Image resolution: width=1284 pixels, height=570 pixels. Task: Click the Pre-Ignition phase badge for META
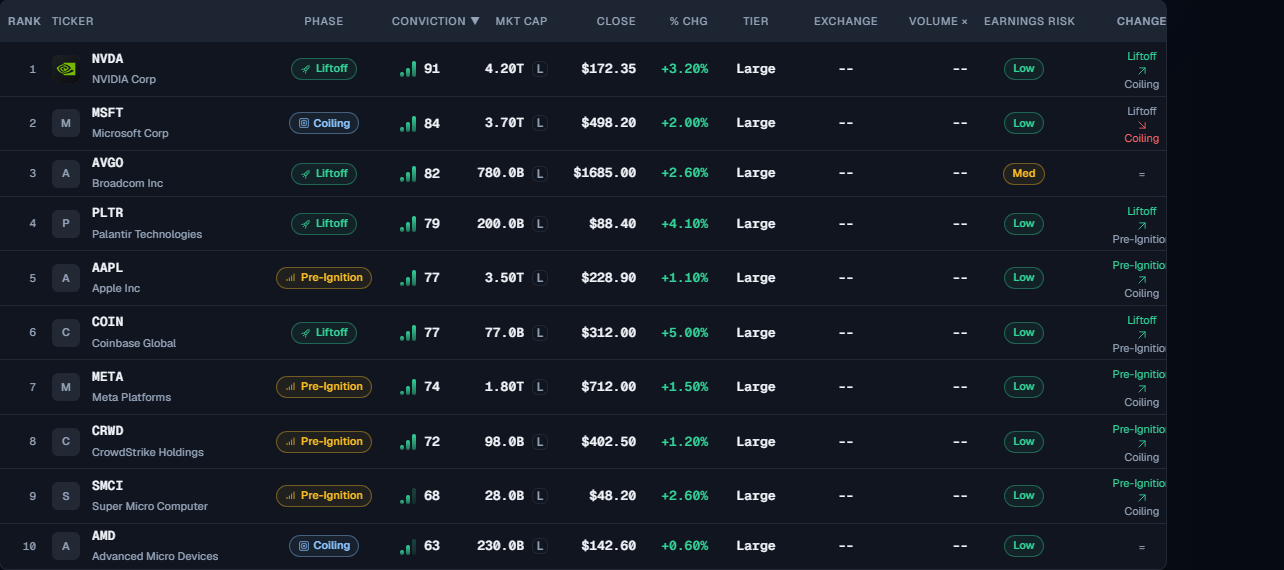click(324, 387)
